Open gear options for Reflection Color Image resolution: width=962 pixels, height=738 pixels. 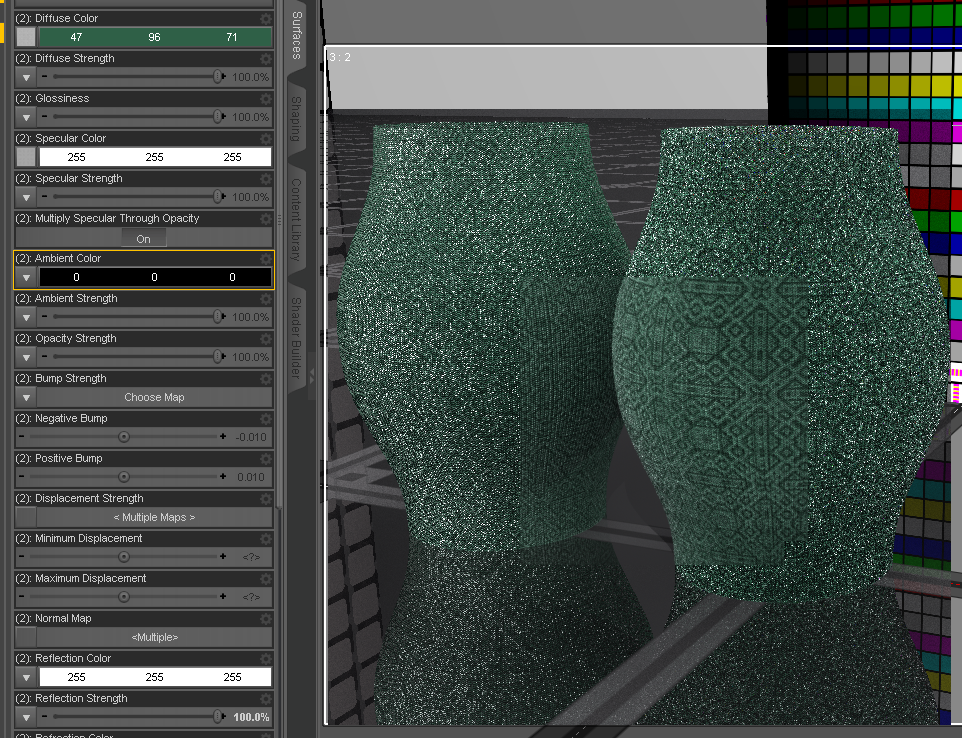266,658
